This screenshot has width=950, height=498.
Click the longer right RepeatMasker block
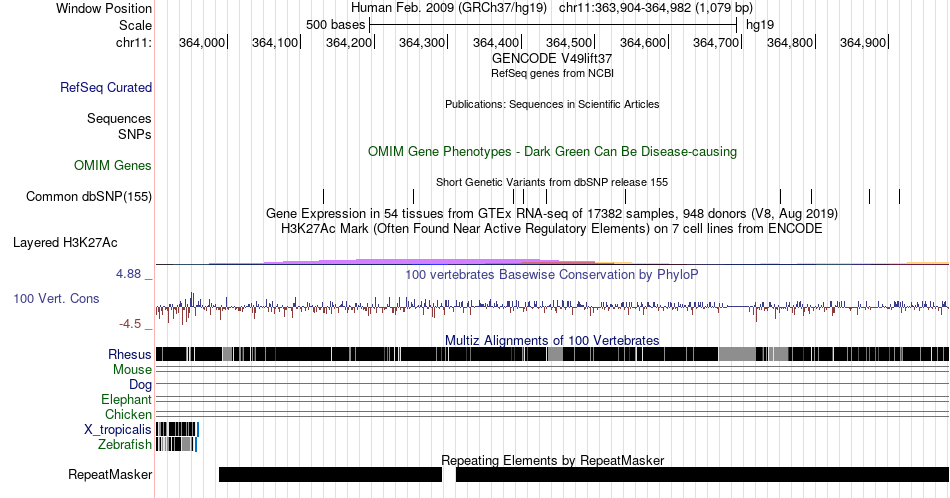[702, 474]
